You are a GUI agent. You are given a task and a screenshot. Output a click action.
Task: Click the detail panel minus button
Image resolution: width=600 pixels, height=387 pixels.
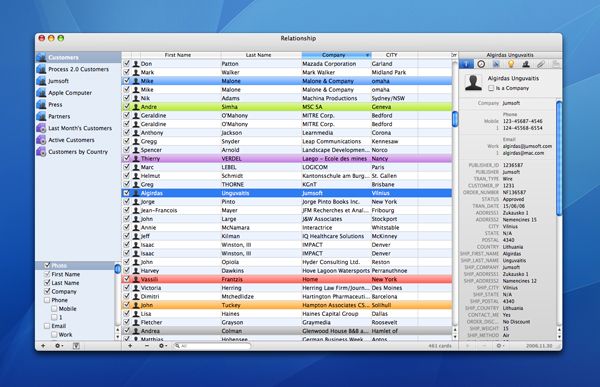coord(484,346)
